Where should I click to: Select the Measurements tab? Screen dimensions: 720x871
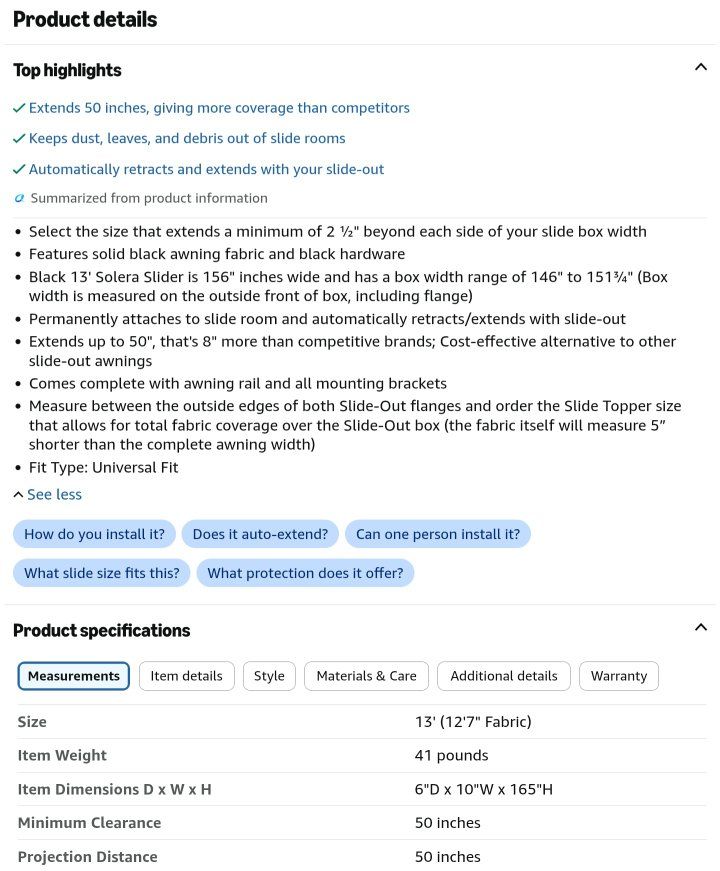(x=74, y=676)
